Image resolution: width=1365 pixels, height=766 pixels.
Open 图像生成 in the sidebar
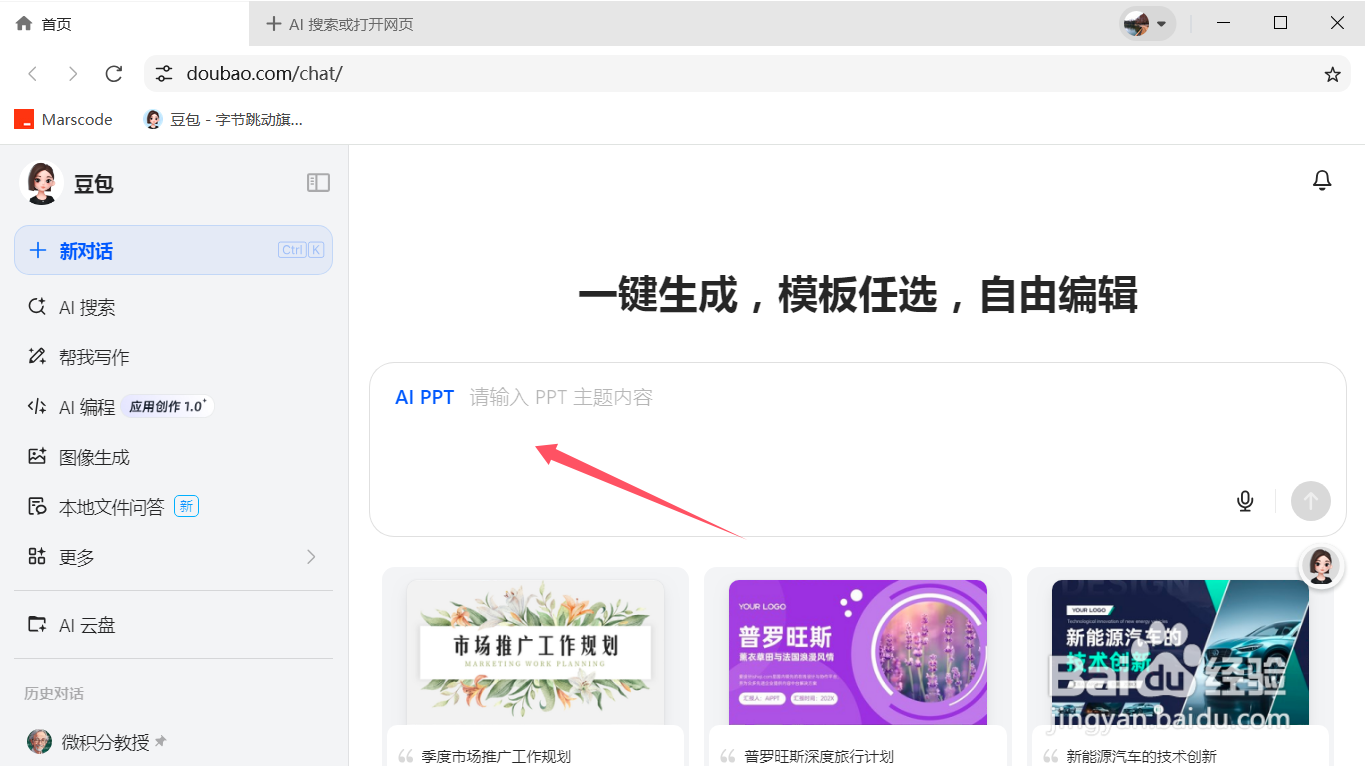[x=173, y=457]
